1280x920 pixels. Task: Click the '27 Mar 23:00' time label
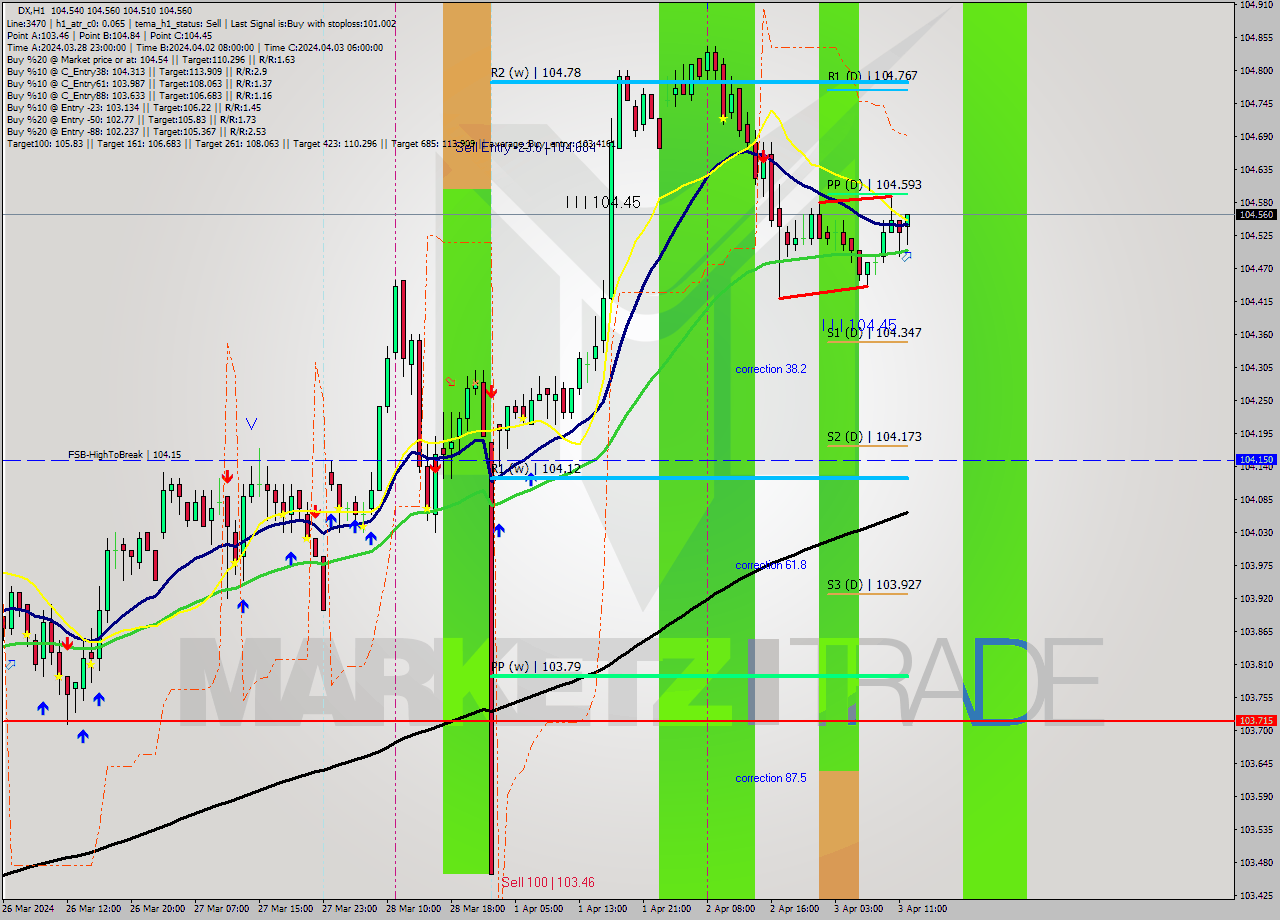350,909
